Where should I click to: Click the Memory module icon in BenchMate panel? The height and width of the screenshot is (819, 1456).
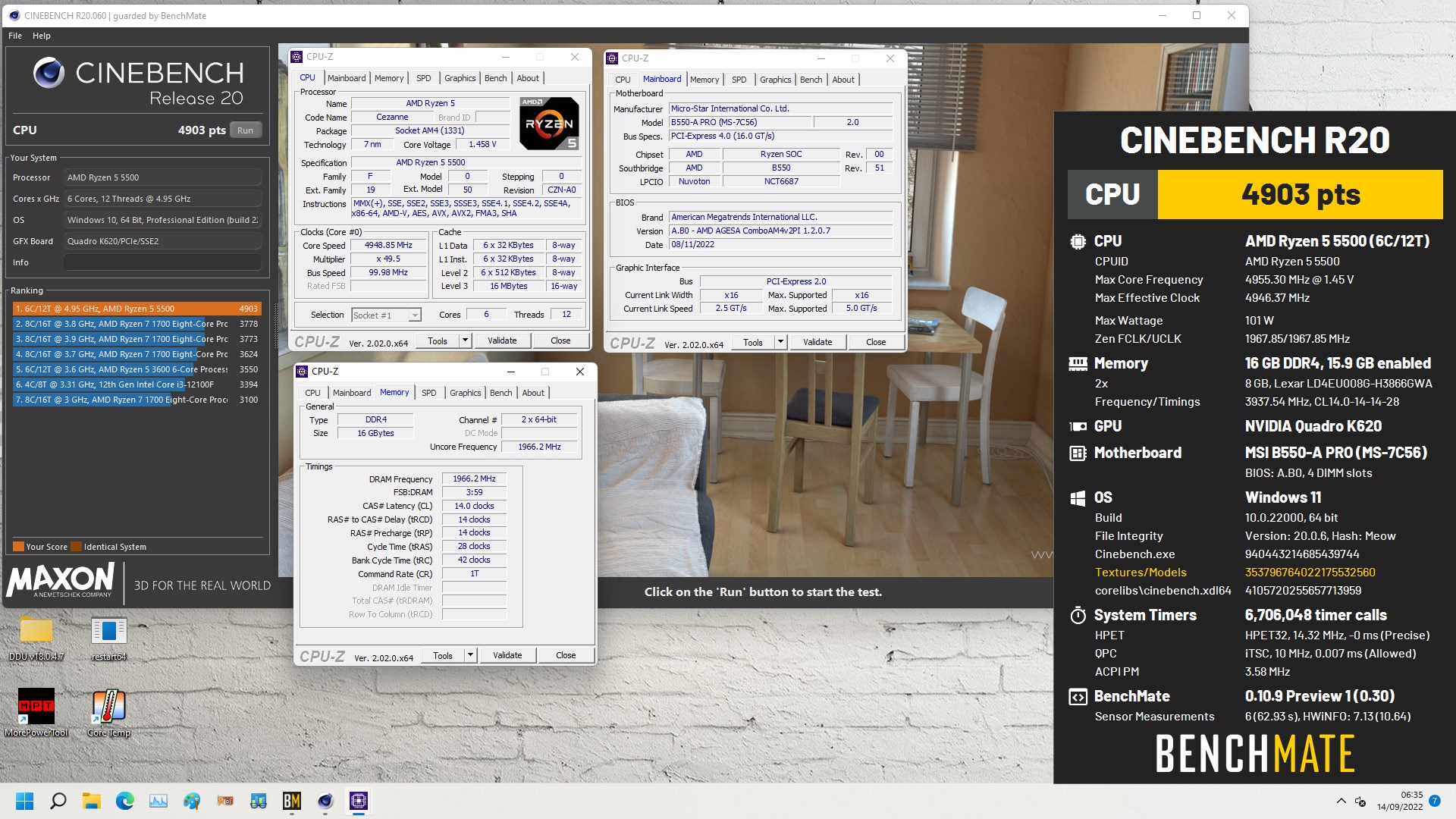pos(1078,364)
